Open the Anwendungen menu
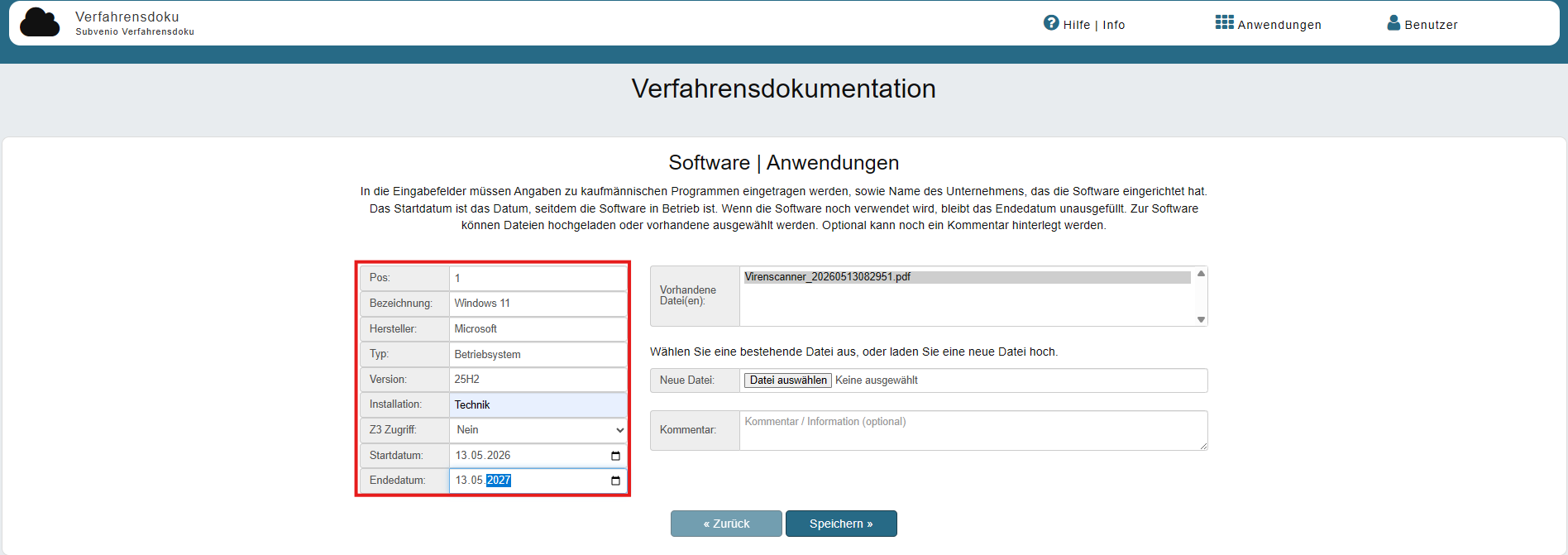The width and height of the screenshot is (1568, 555). click(1269, 24)
